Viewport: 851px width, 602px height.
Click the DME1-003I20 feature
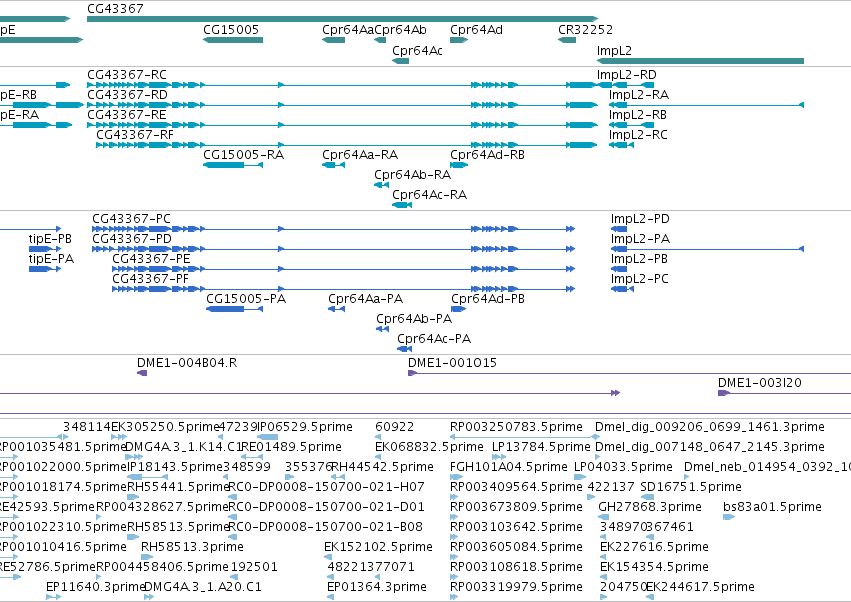pyautogui.click(x=784, y=393)
